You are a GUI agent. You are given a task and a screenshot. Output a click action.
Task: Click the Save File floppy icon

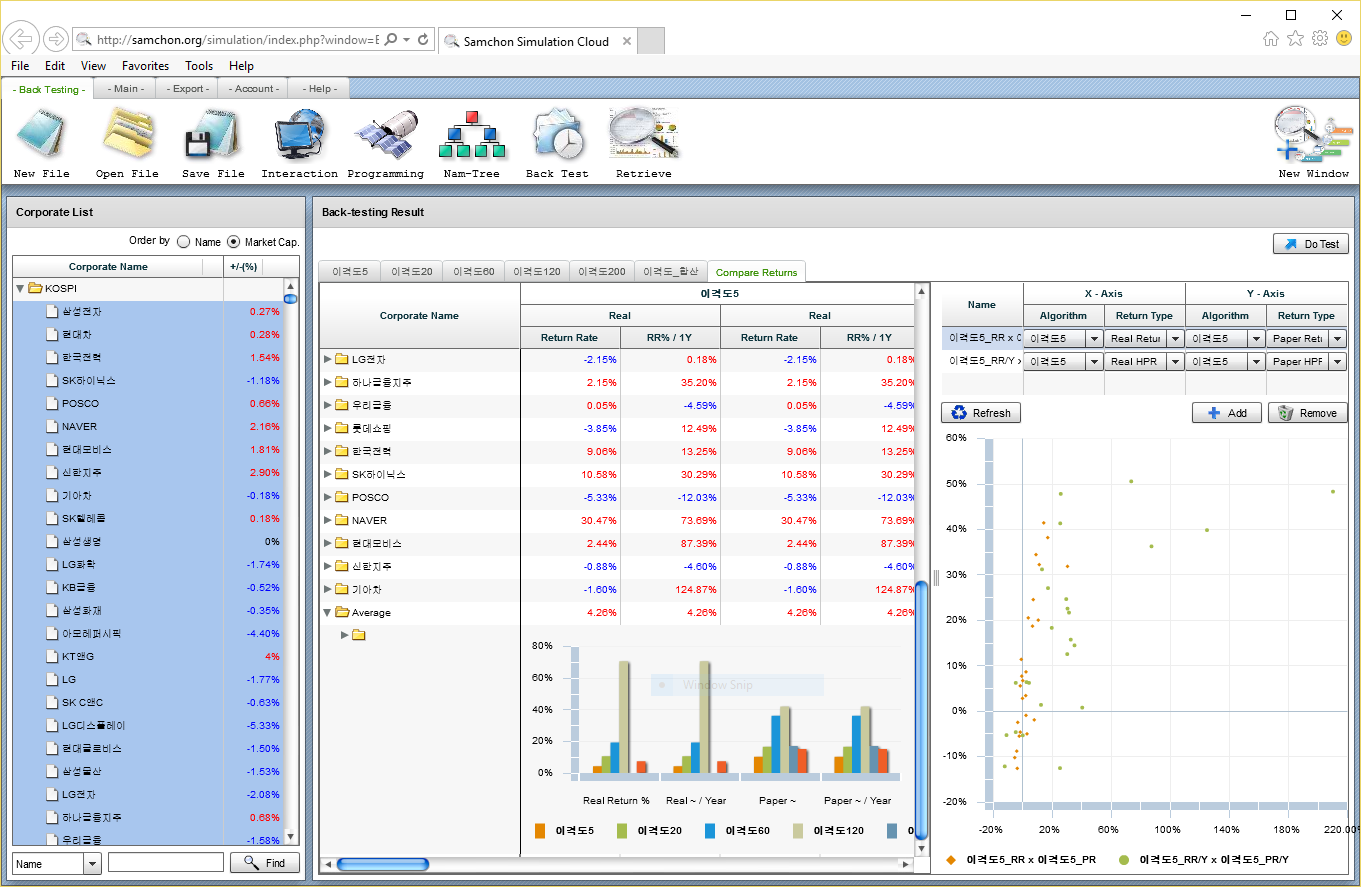213,135
